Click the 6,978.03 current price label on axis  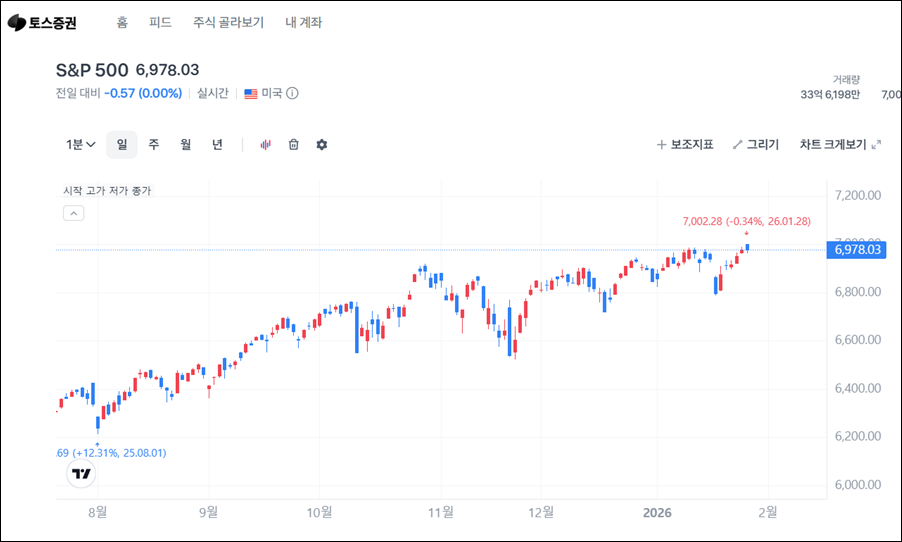[x=857, y=250]
